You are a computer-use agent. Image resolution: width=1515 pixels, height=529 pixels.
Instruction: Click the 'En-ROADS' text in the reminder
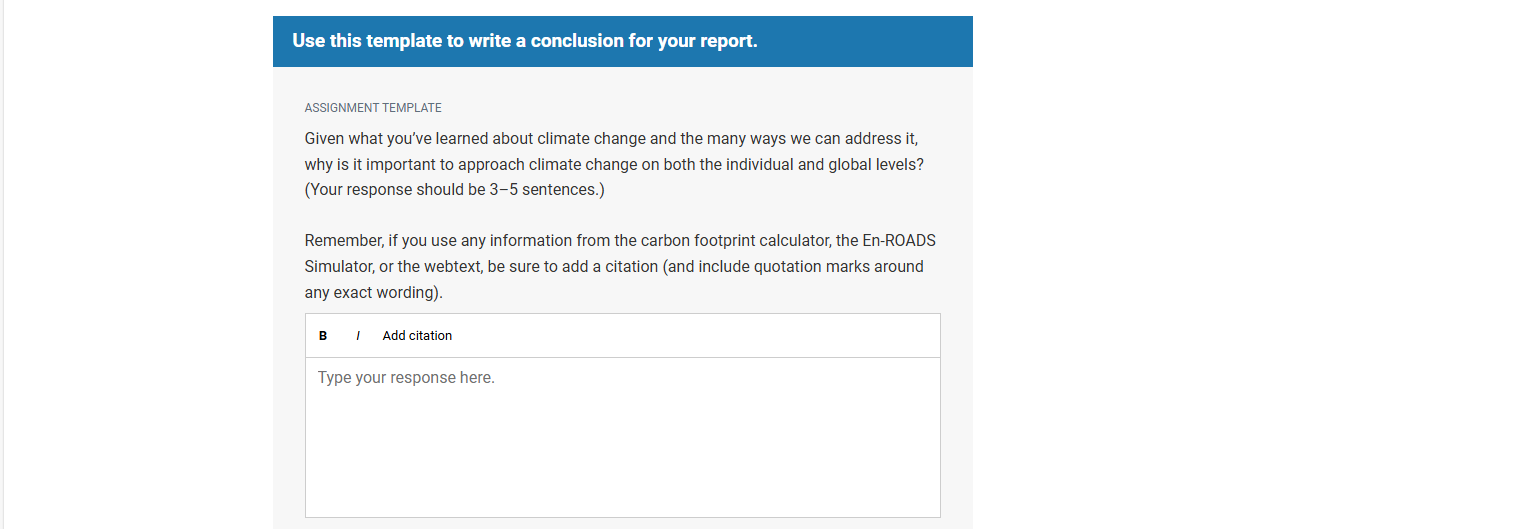coord(899,241)
